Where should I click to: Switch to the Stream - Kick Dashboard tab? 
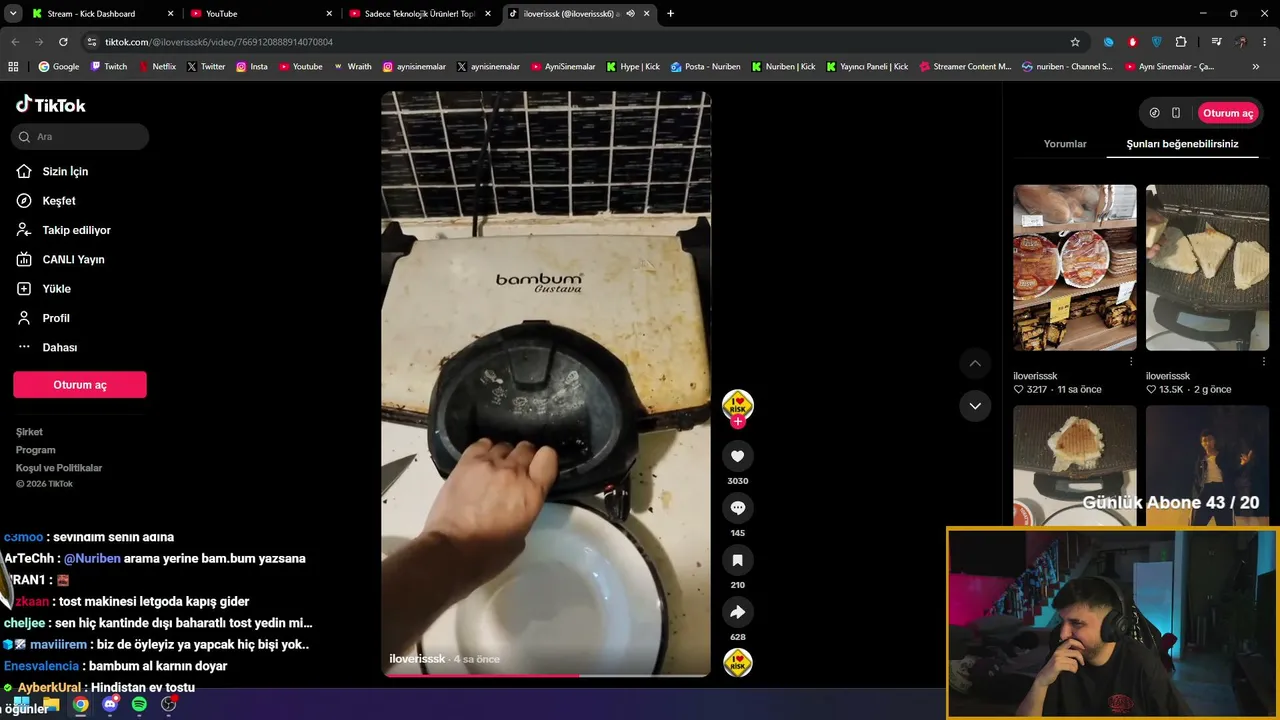[103, 14]
